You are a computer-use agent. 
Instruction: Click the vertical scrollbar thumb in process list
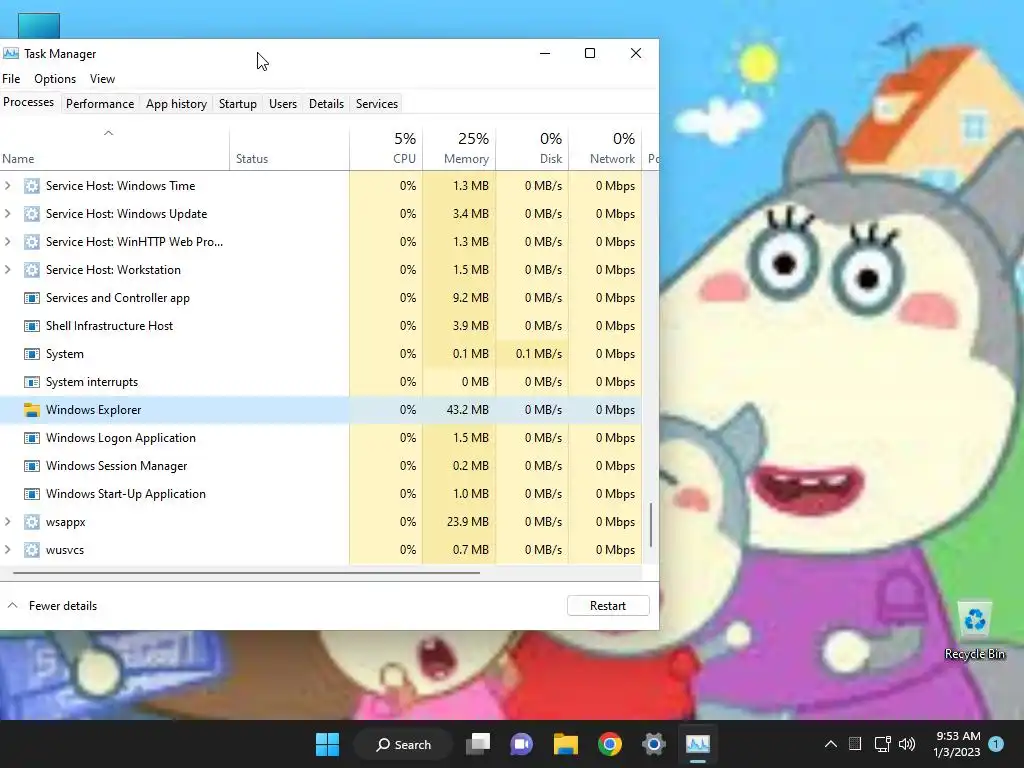(651, 525)
